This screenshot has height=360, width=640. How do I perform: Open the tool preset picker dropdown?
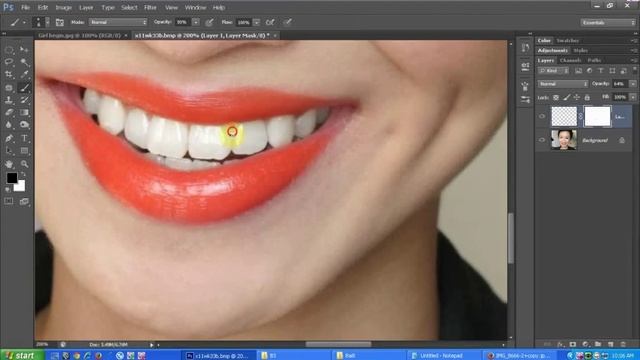pyautogui.click(x=24, y=22)
